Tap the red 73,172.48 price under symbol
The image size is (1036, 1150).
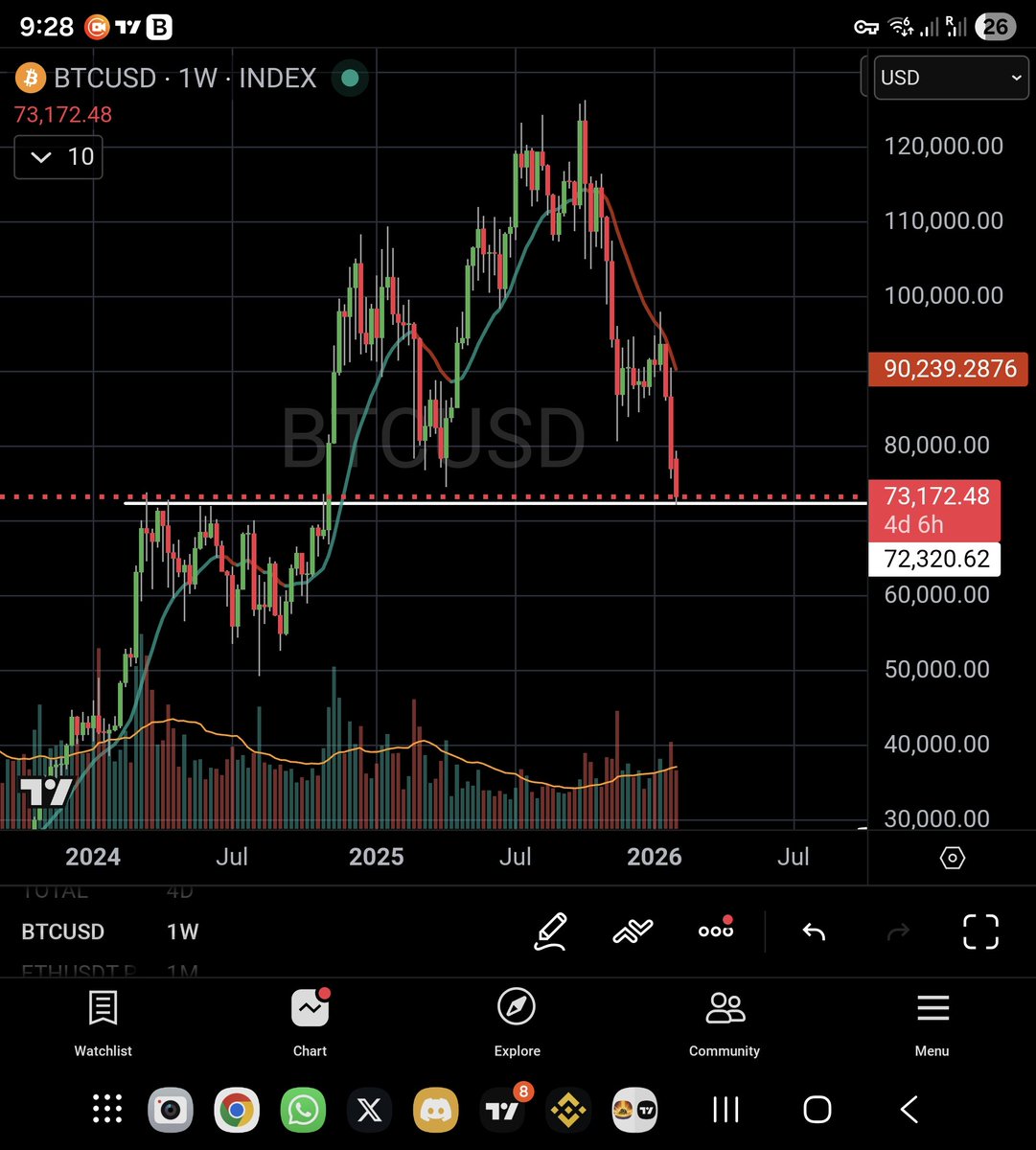63,115
